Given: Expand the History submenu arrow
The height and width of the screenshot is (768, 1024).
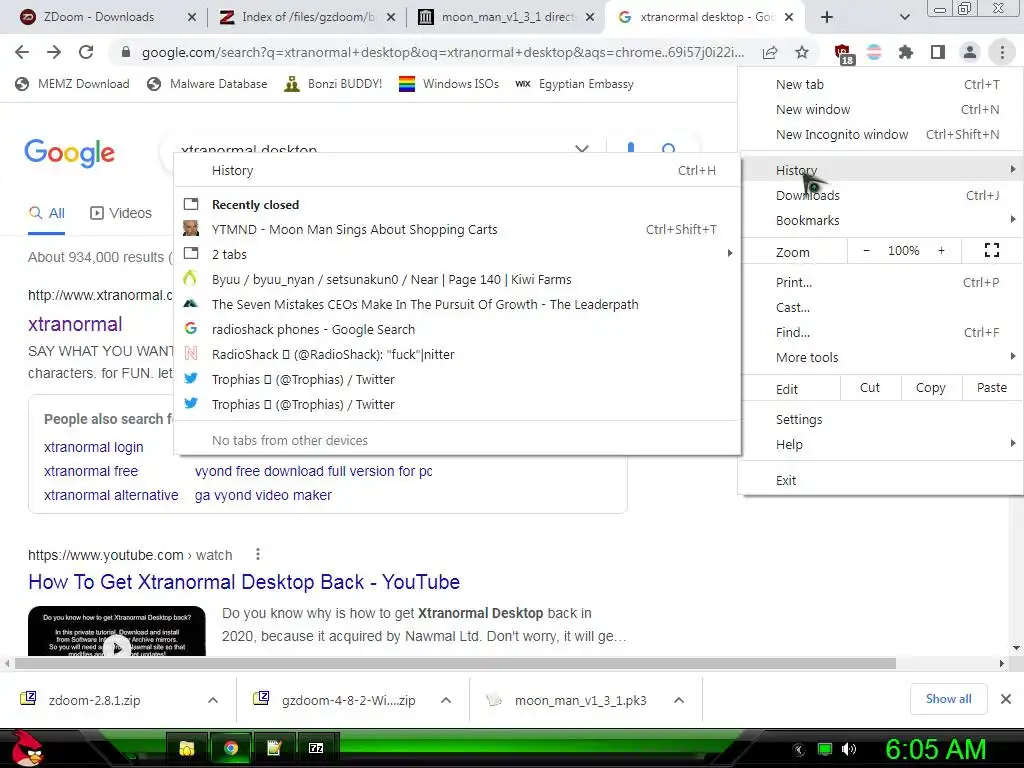Looking at the screenshot, I should tap(1012, 169).
